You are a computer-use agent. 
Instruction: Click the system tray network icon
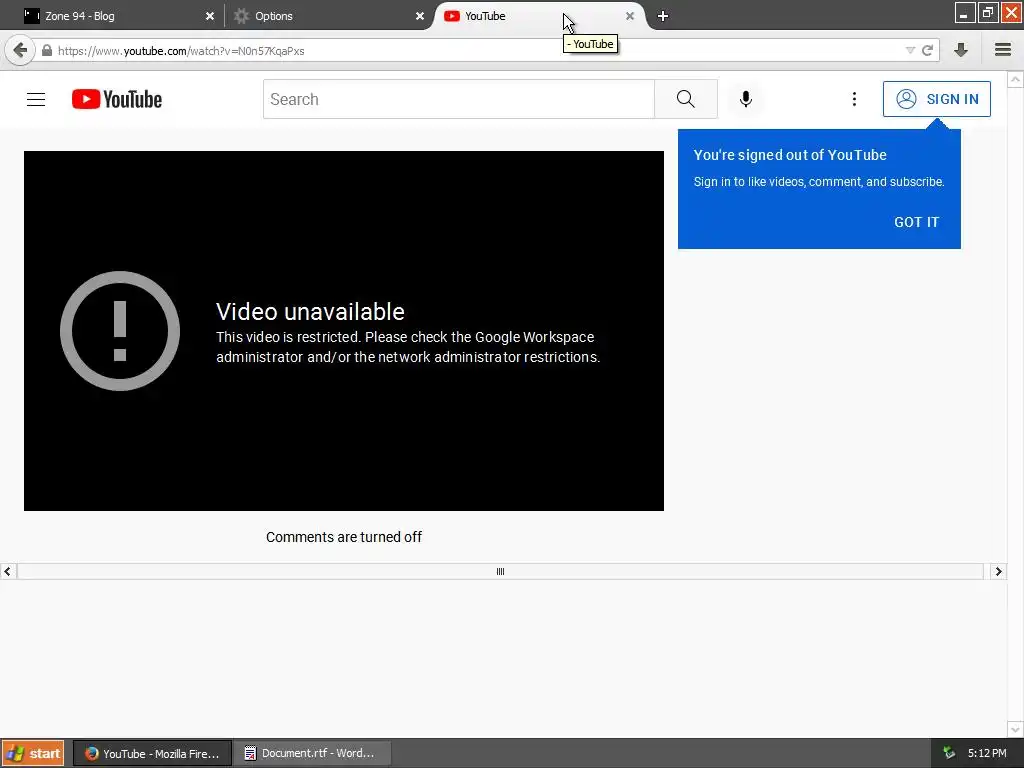point(949,753)
